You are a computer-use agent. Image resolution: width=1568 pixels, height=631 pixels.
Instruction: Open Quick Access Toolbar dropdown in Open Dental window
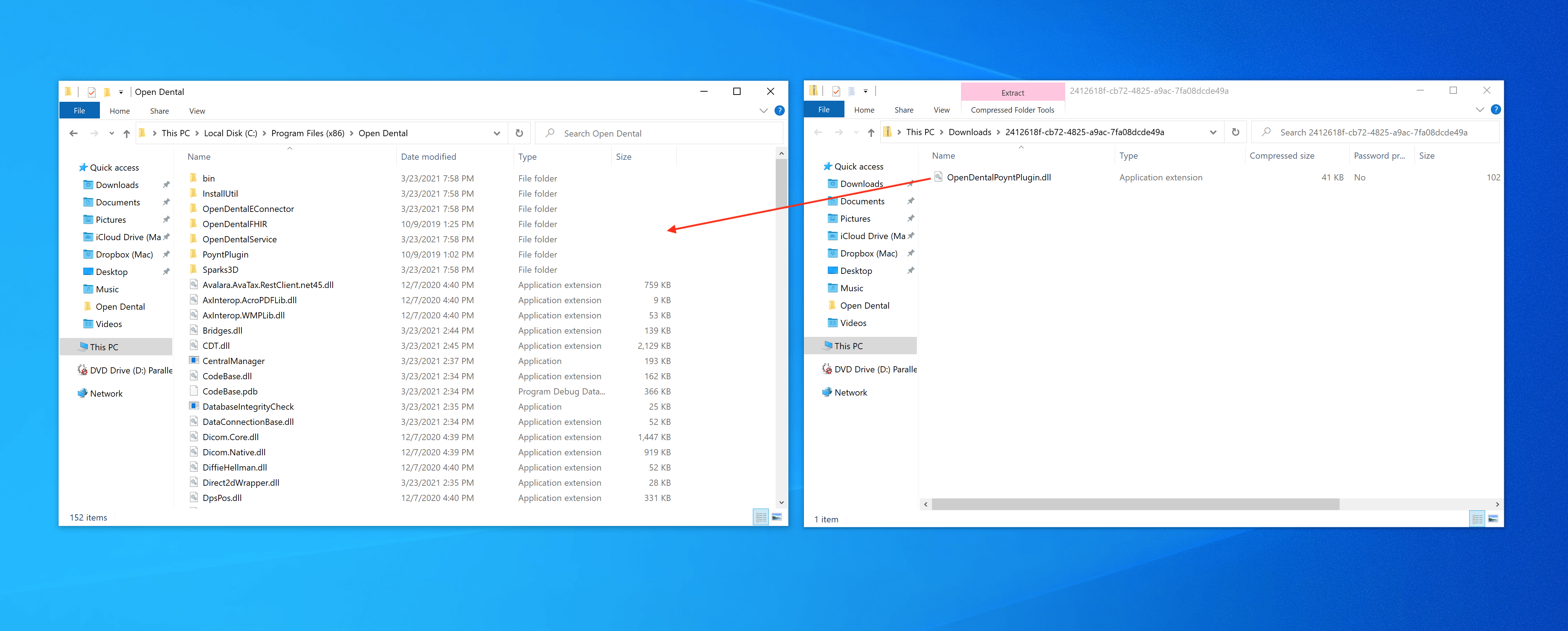[x=121, y=92]
